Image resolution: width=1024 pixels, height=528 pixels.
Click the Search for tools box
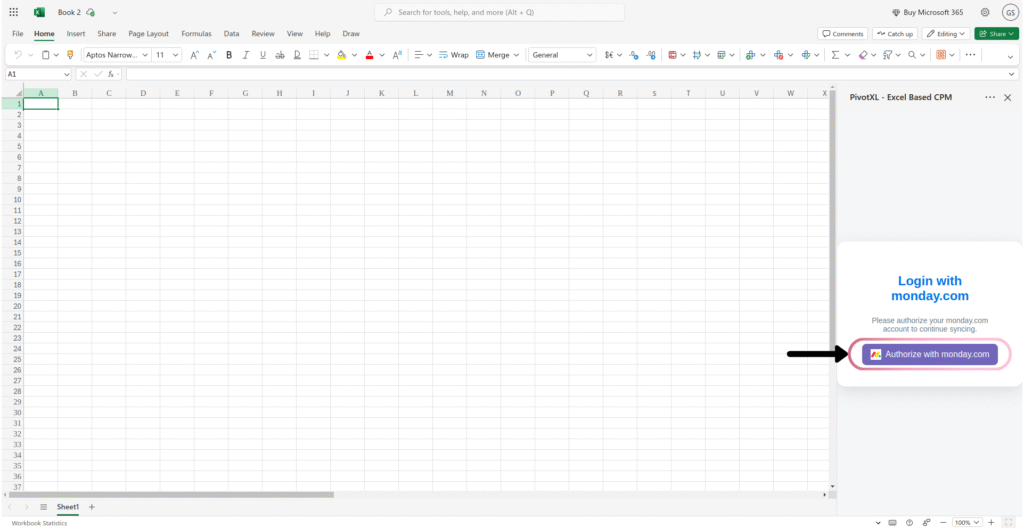point(499,12)
